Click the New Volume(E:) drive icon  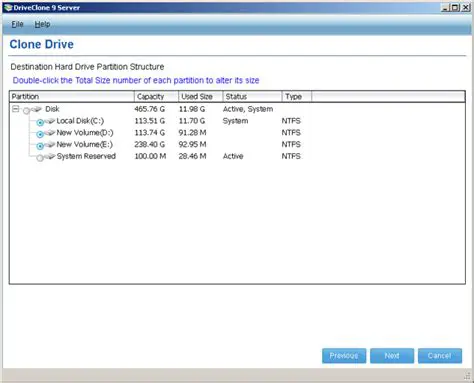point(50,144)
